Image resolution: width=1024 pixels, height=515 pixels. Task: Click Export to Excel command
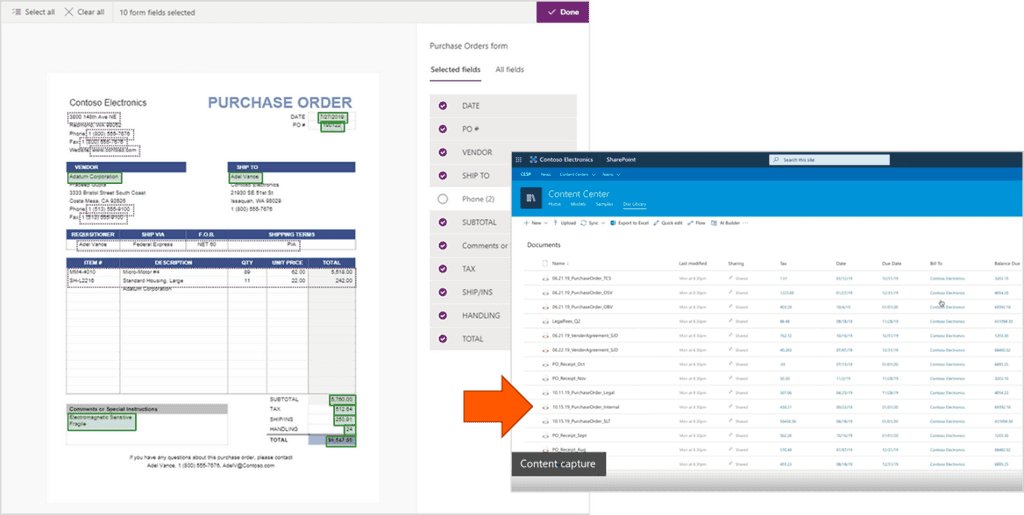[630, 223]
